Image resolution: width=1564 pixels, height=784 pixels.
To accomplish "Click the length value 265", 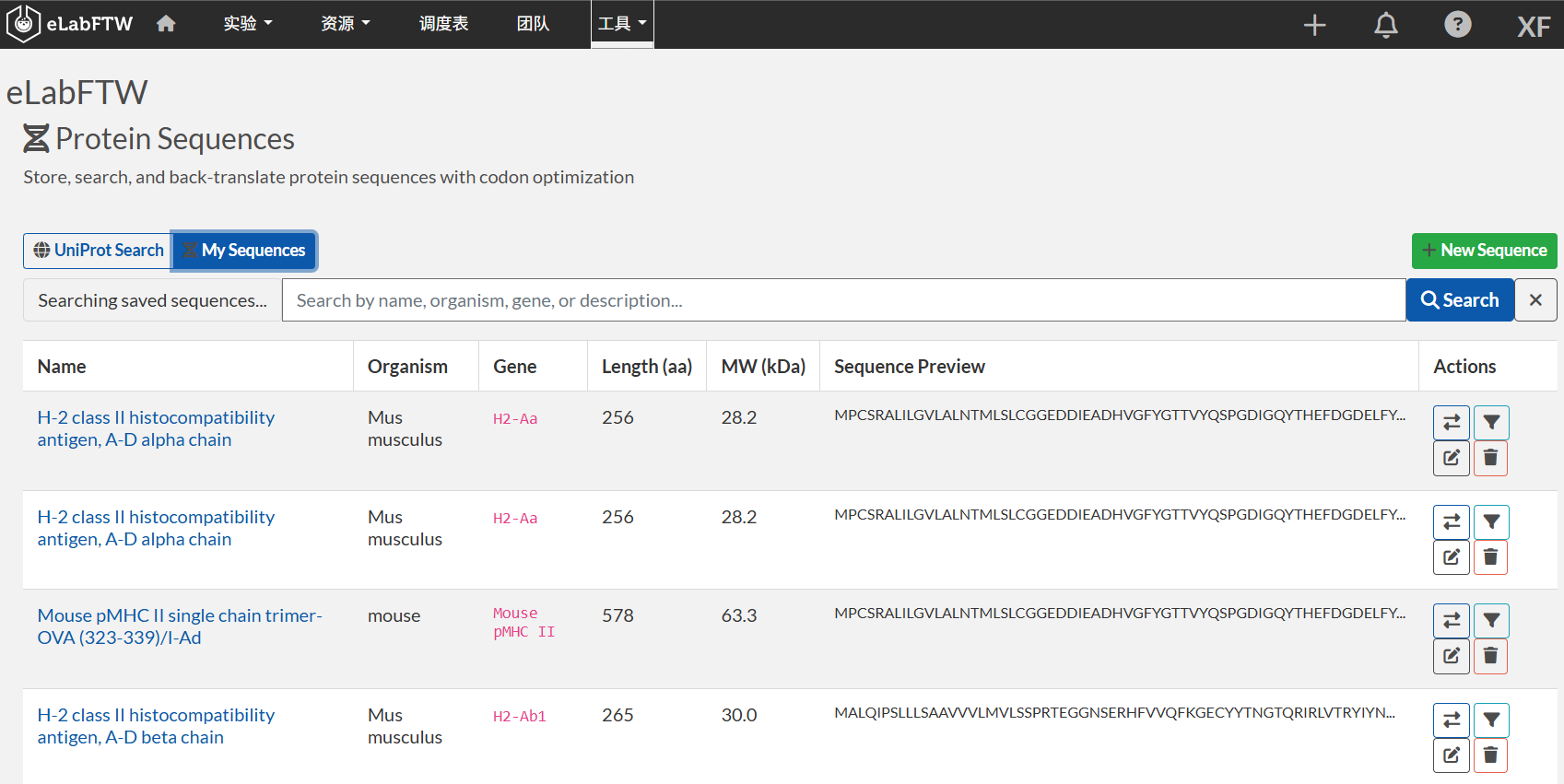I will click(x=617, y=715).
